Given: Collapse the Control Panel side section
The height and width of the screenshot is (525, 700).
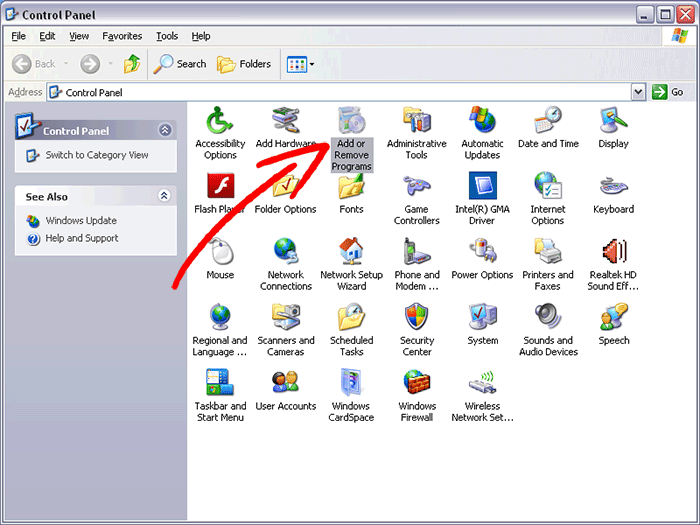Looking at the screenshot, I should click(x=165, y=130).
